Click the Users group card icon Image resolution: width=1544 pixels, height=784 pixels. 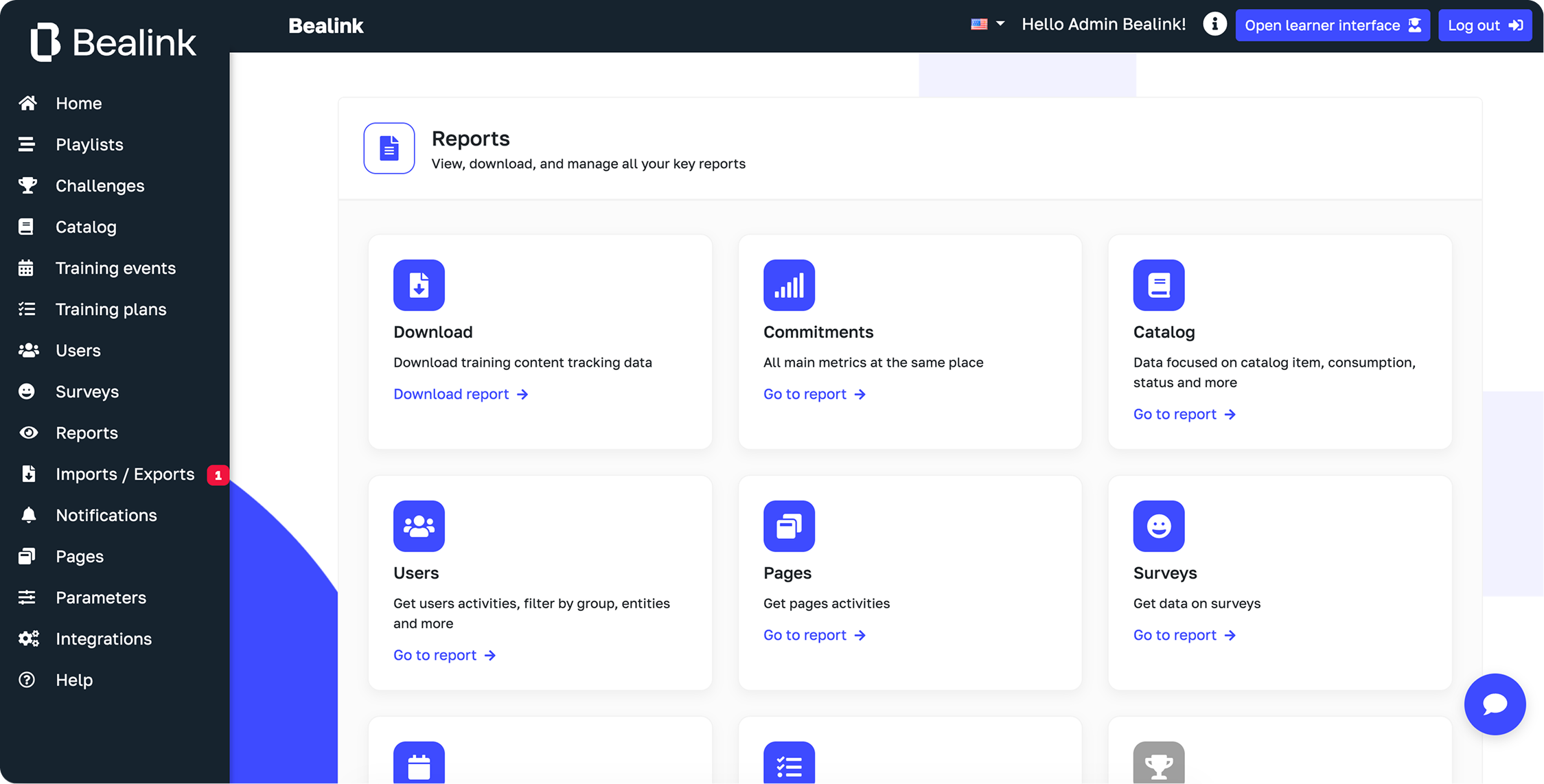click(419, 526)
